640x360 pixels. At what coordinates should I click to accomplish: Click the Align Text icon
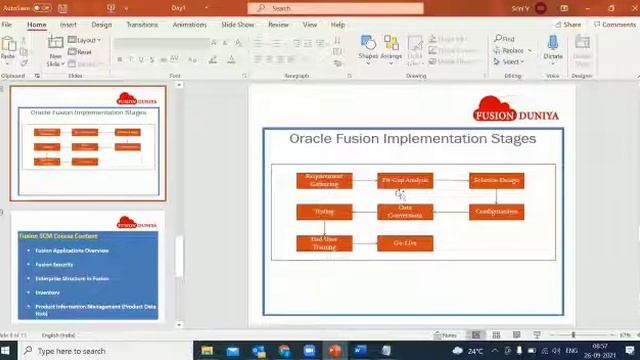click(x=338, y=52)
